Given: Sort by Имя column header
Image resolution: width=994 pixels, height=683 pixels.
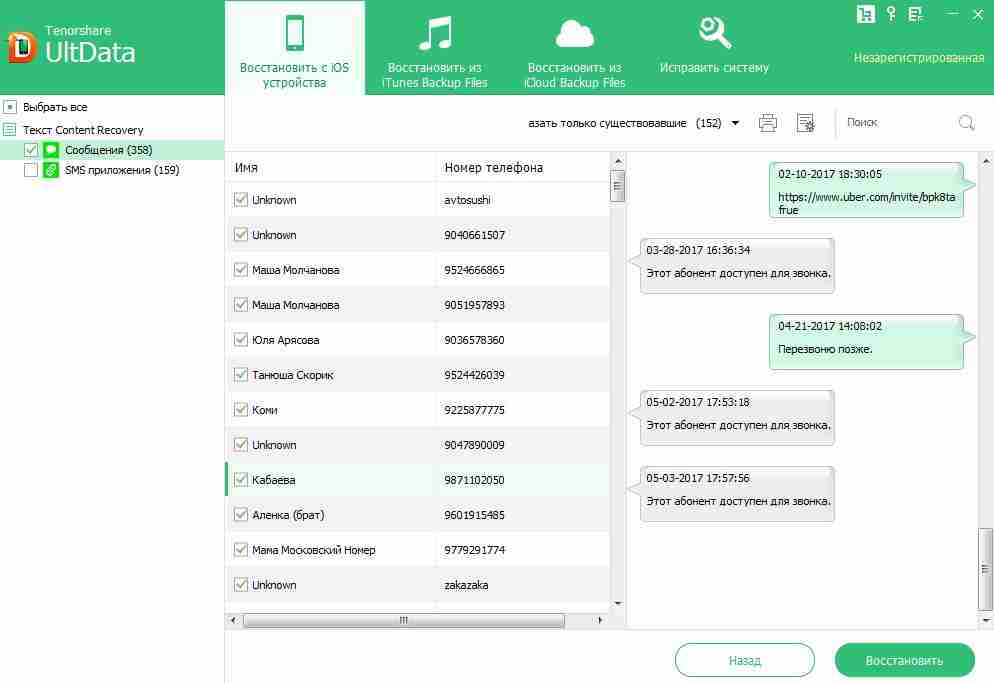Looking at the screenshot, I should 331,167.
